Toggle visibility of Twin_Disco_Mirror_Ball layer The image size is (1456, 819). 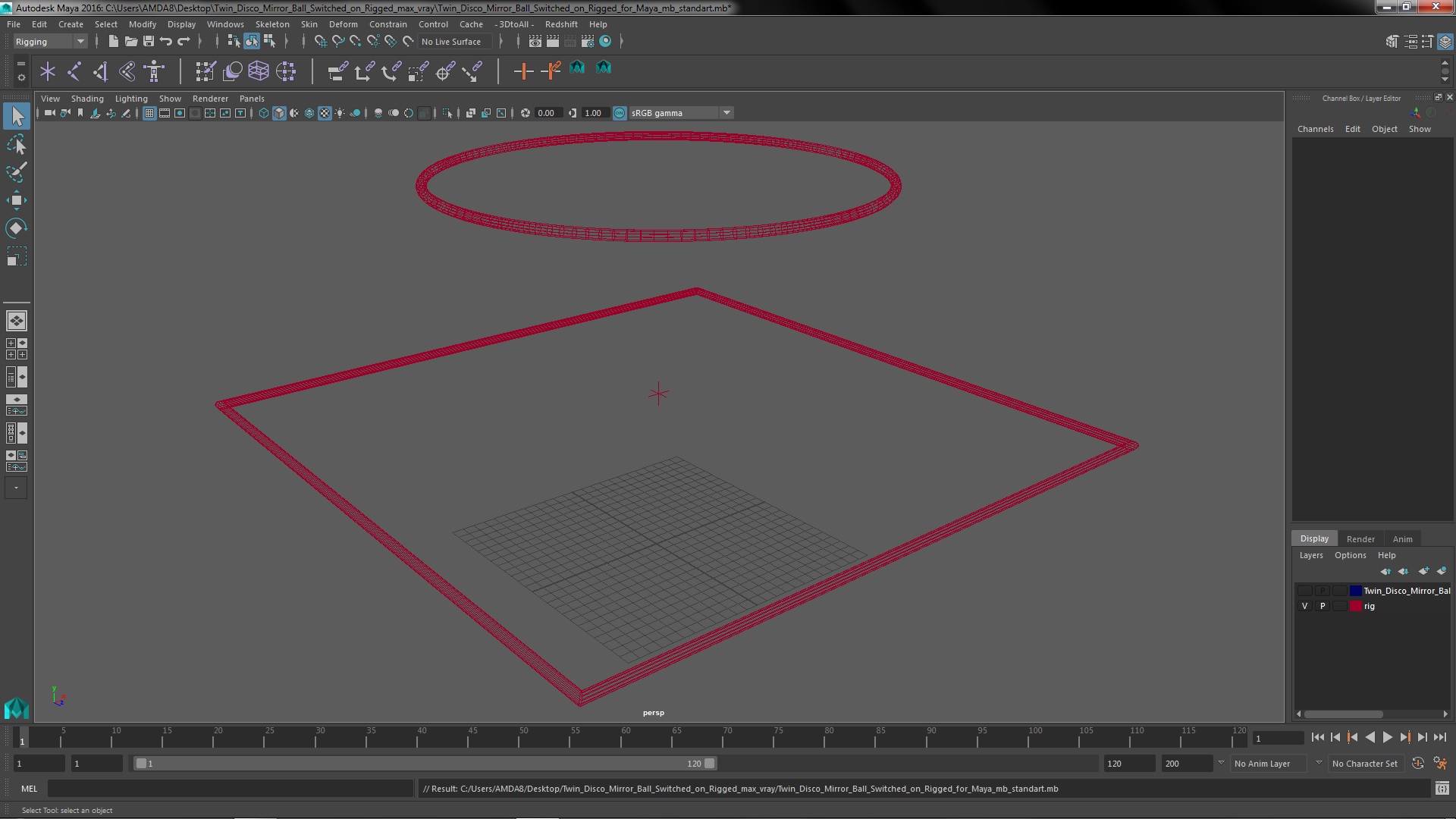click(1304, 591)
